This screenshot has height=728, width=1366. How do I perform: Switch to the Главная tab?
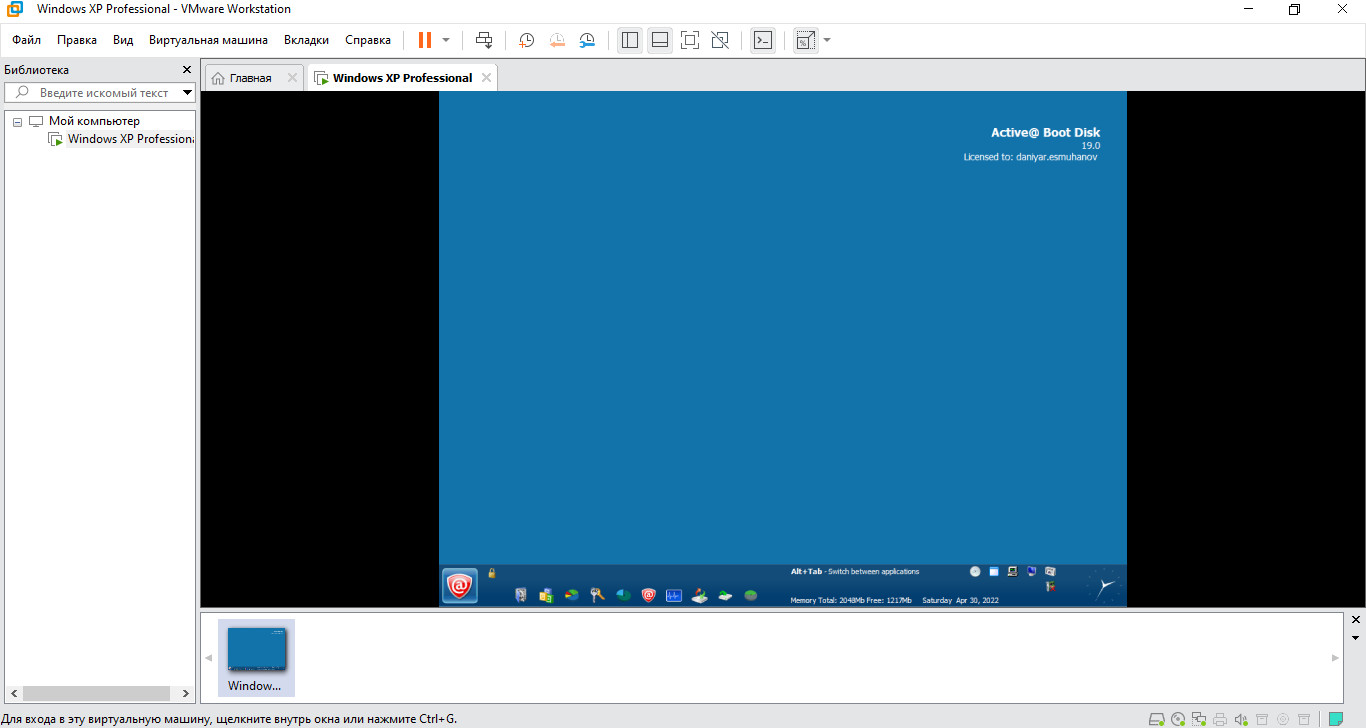[x=250, y=78]
